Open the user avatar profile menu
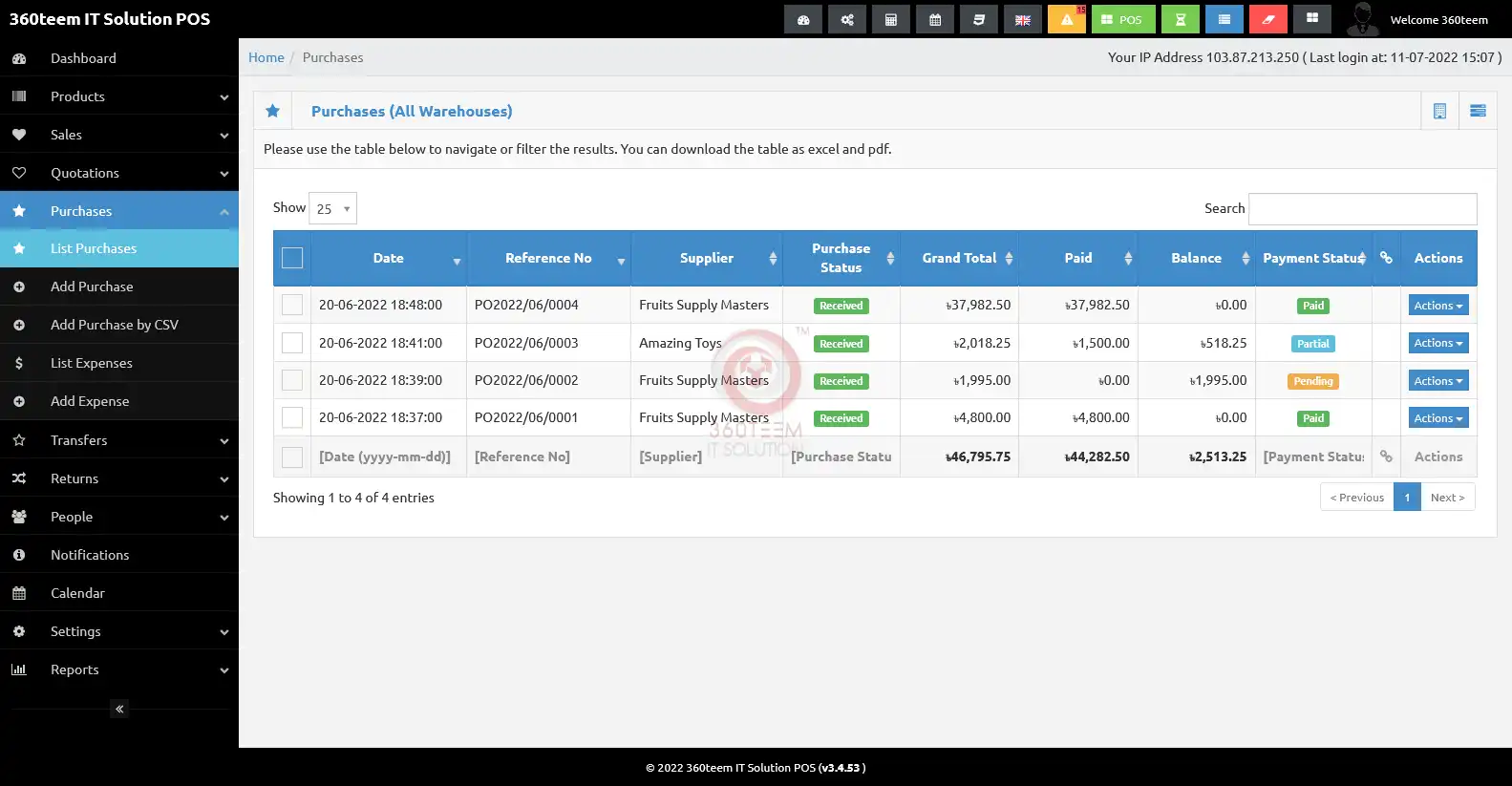This screenshot has height=786, width=1512. pyautogui.click(x=1362, y=19)
